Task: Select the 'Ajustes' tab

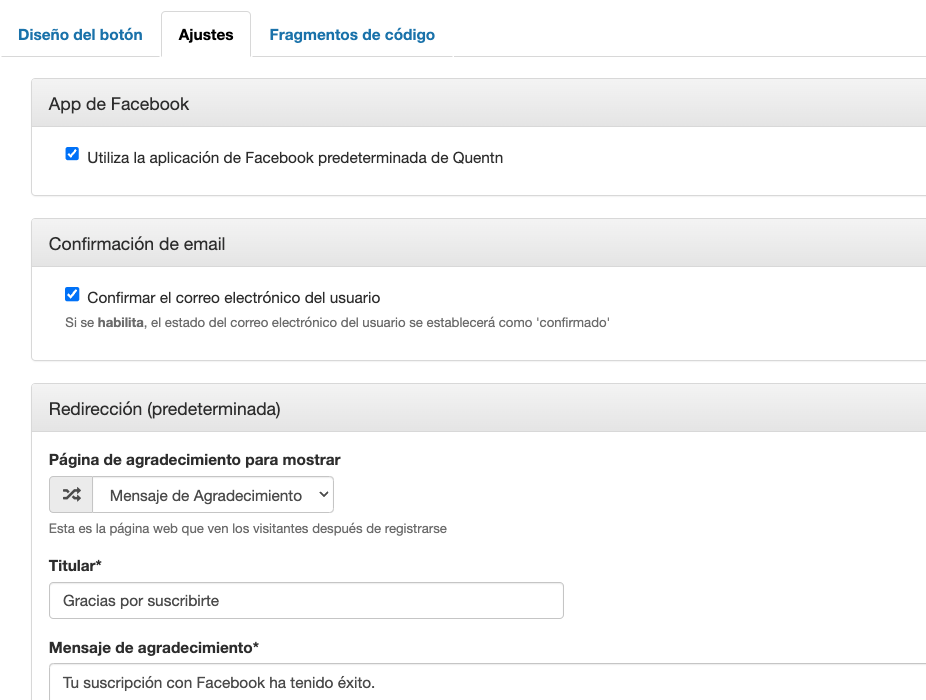Action: tap(206, 34)
